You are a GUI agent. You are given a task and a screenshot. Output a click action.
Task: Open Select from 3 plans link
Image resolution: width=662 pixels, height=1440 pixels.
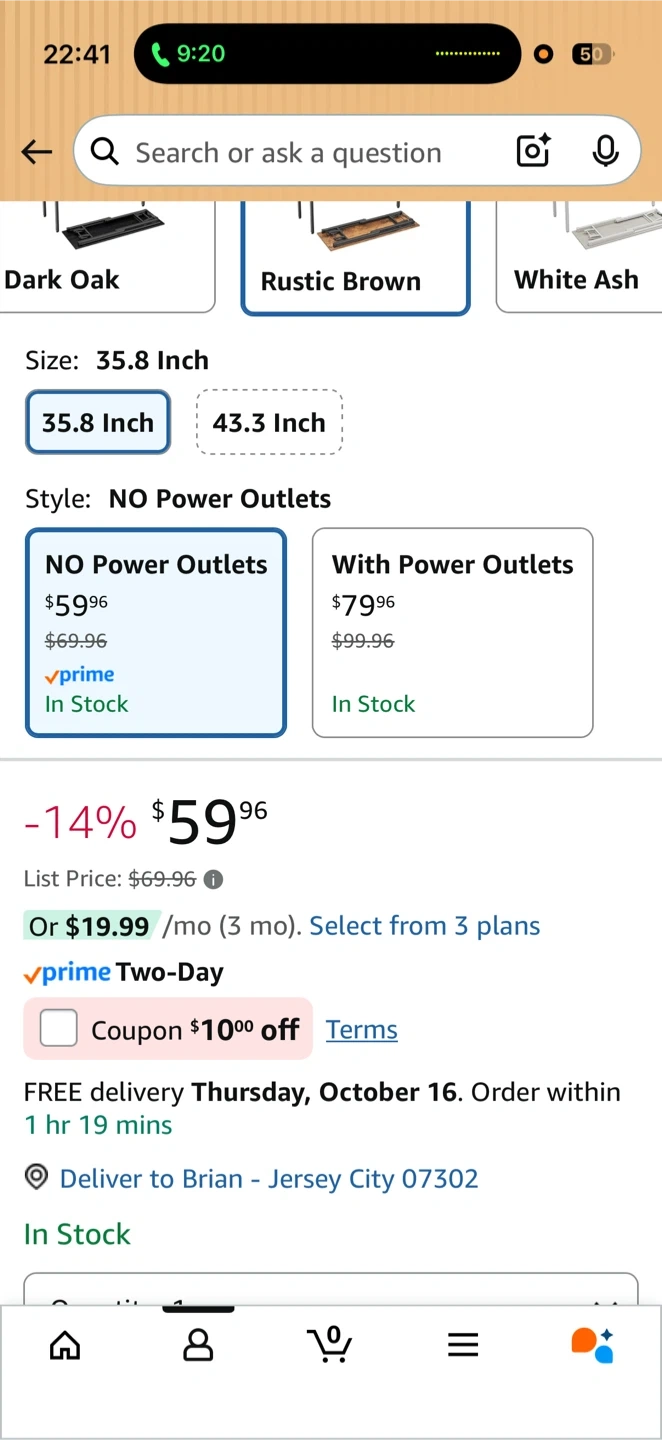click(x=424, y=926)
